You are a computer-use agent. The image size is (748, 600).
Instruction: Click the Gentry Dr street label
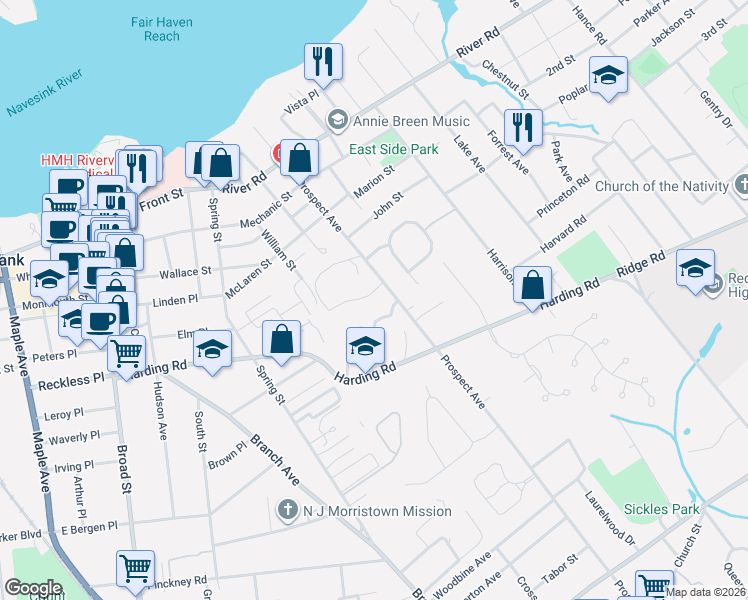coord(716,109)
